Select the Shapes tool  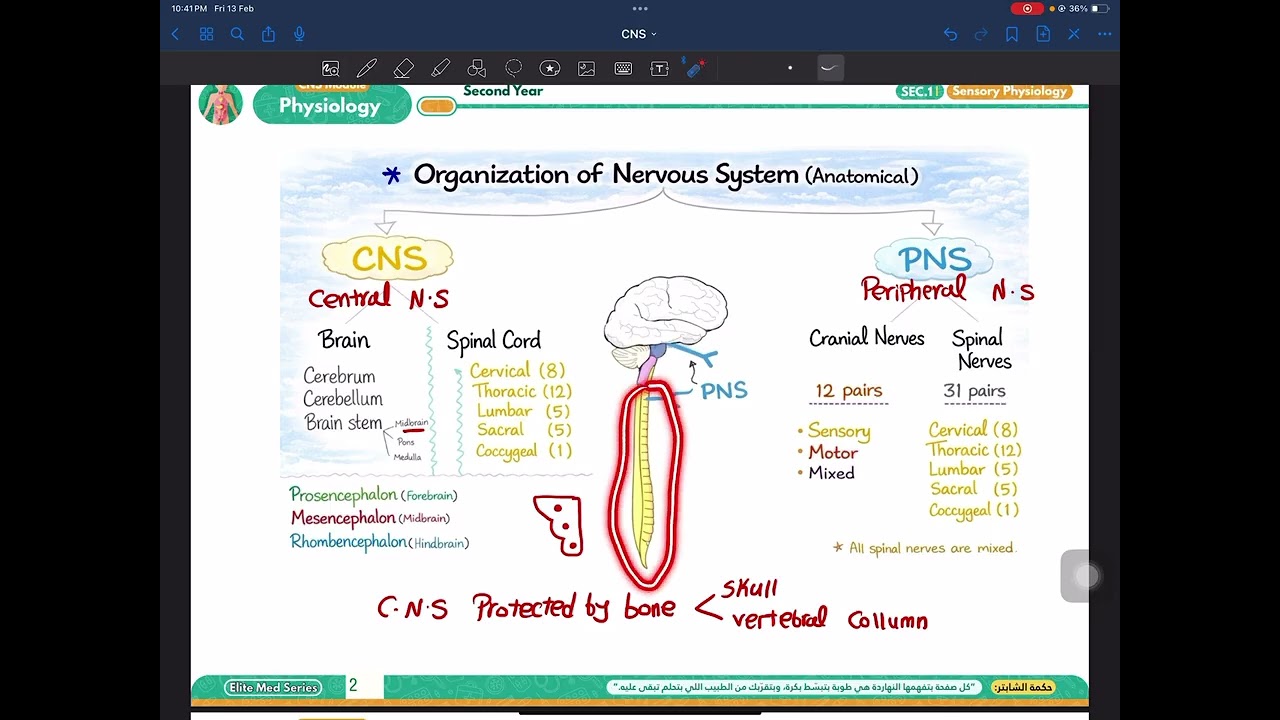pos(477,69)
